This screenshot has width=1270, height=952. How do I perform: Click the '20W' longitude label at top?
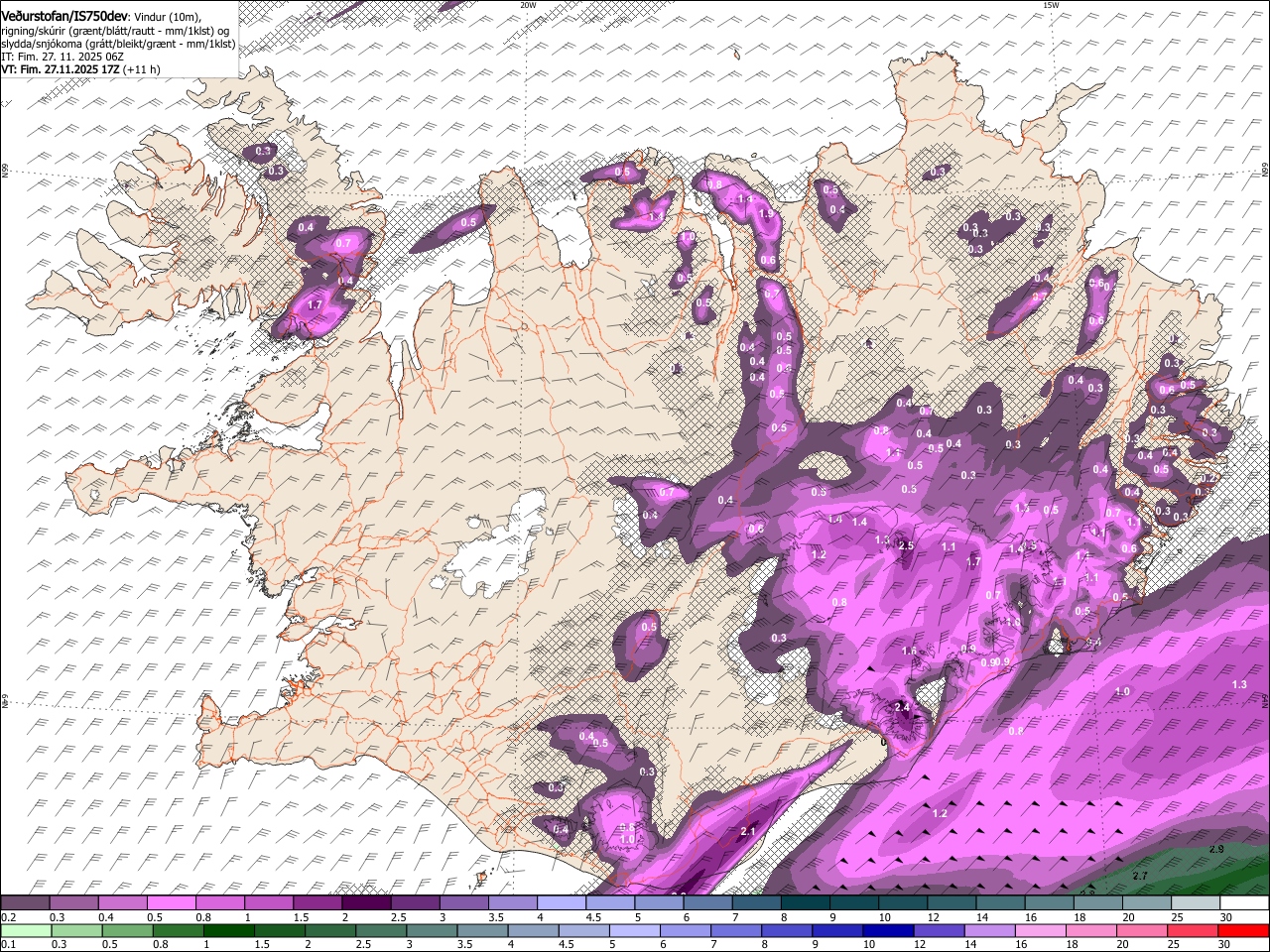[528, 5]
